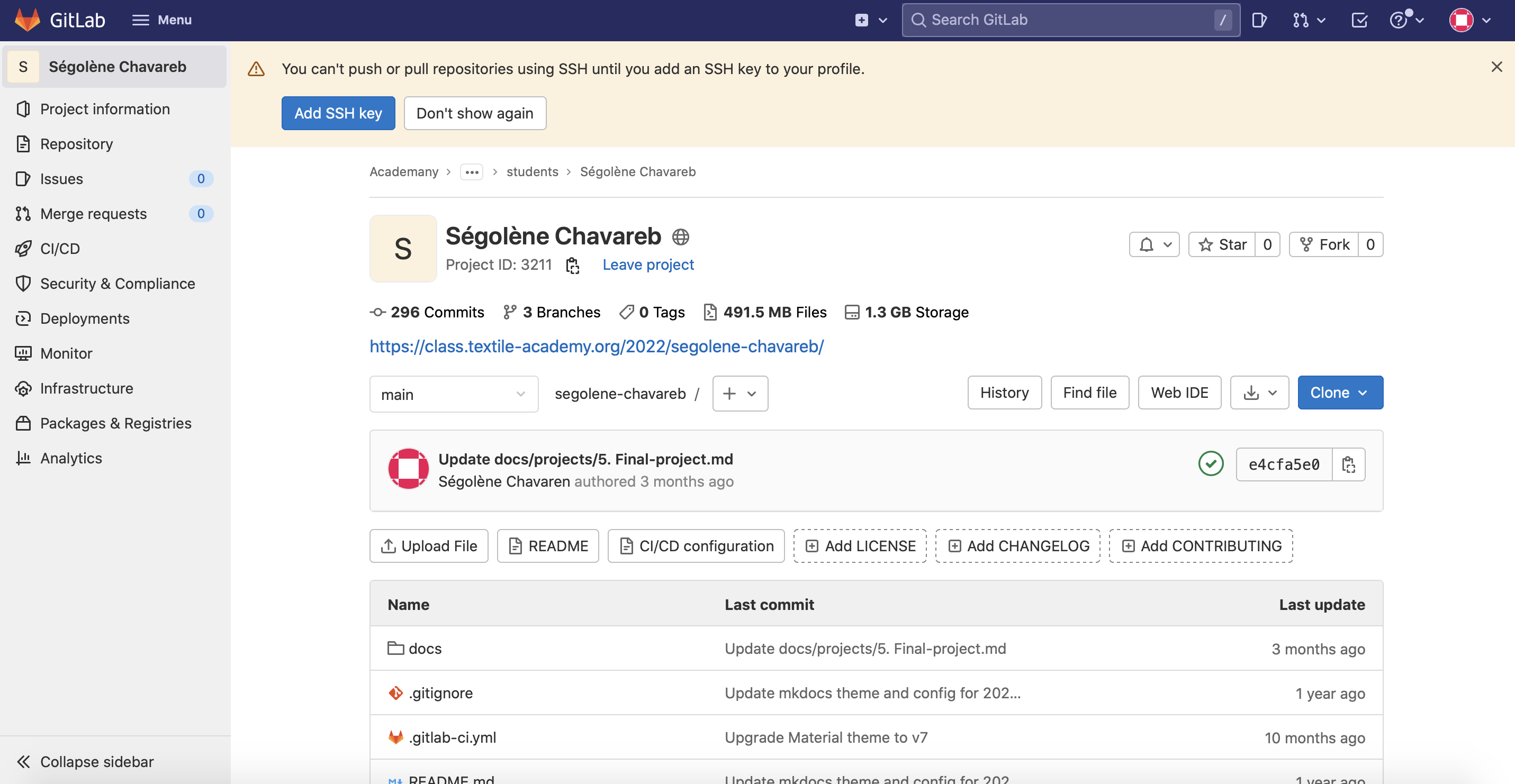This screenshot has height=784, width=1515.
Task: Click the star count 0
Action: point(1267,244)
